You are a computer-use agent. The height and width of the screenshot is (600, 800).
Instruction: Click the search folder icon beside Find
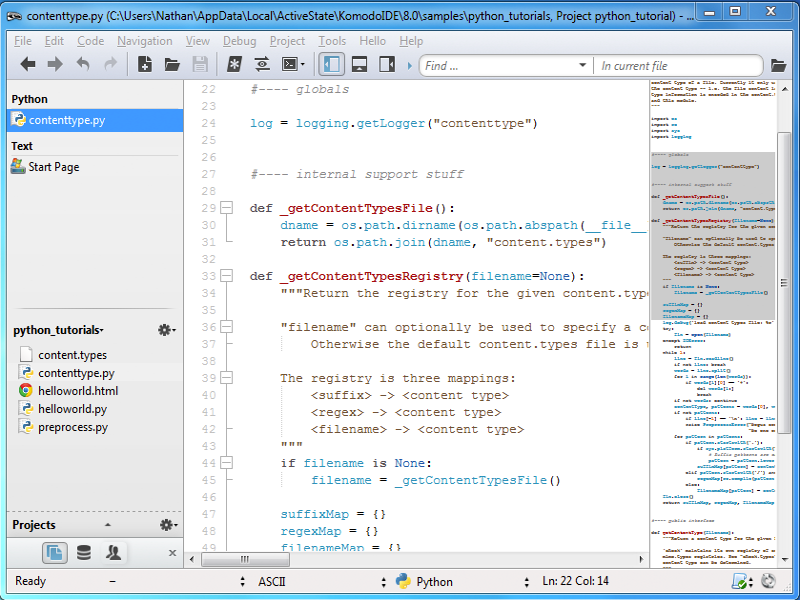tap(778, 66)
